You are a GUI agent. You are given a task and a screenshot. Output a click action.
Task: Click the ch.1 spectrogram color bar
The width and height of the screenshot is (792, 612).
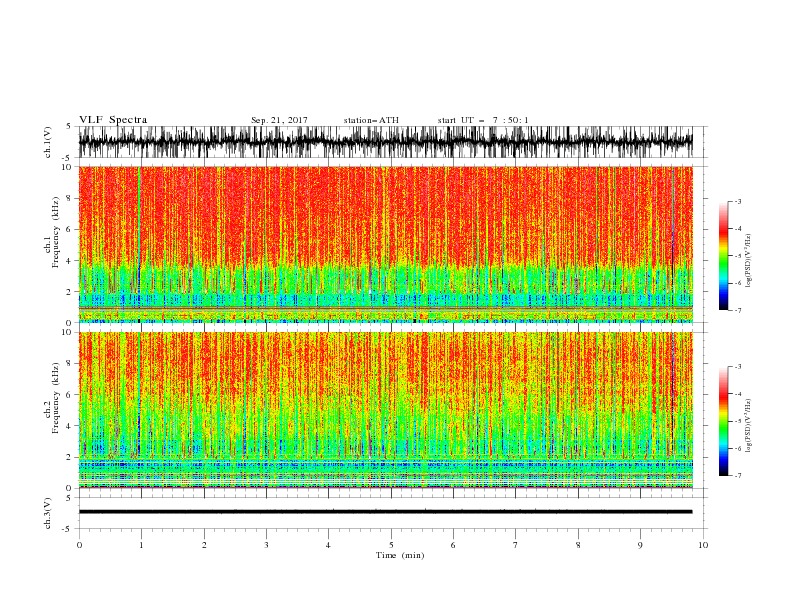723,256
